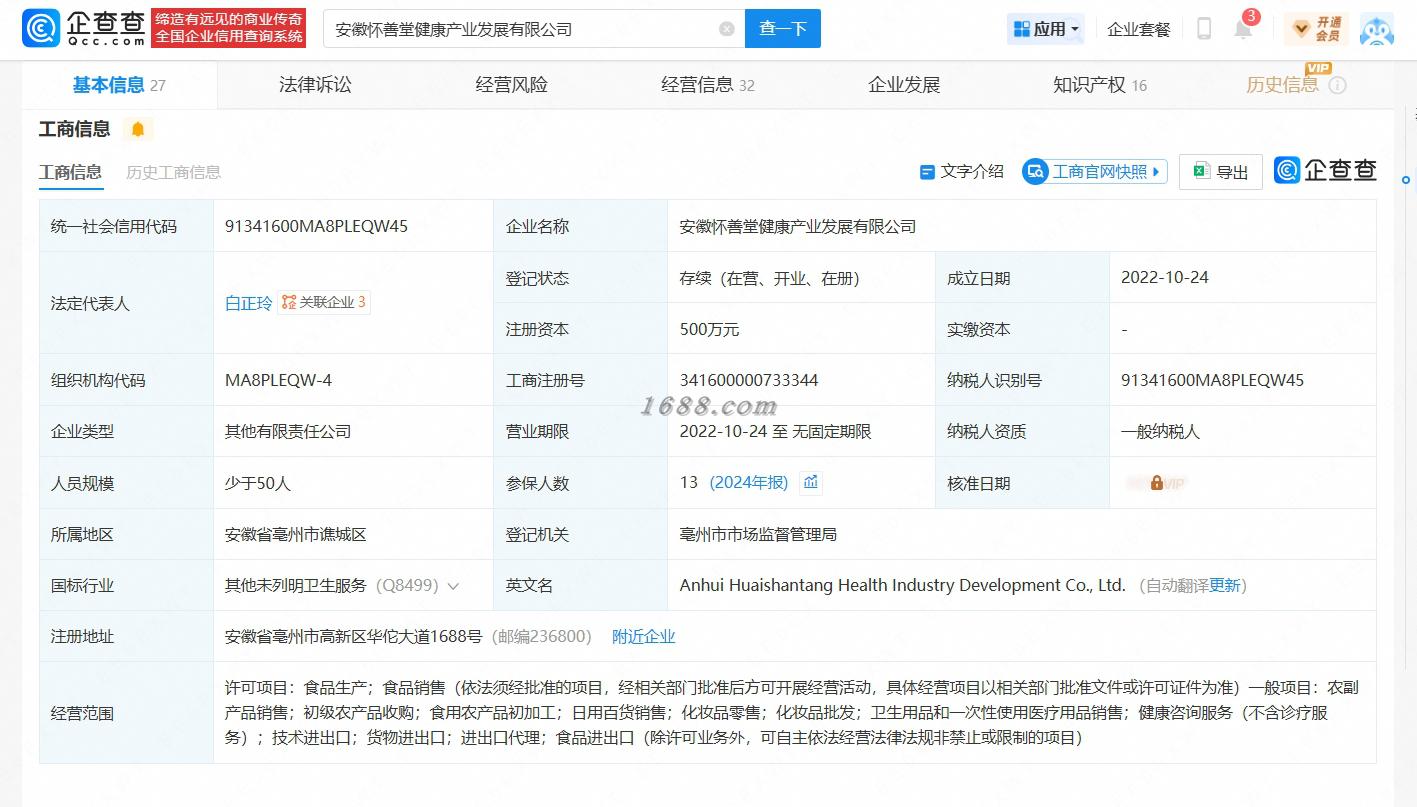This screenshot has width=1417, height=807.
Task: Open the user avatar icon
Action: tap(1376, 29)
